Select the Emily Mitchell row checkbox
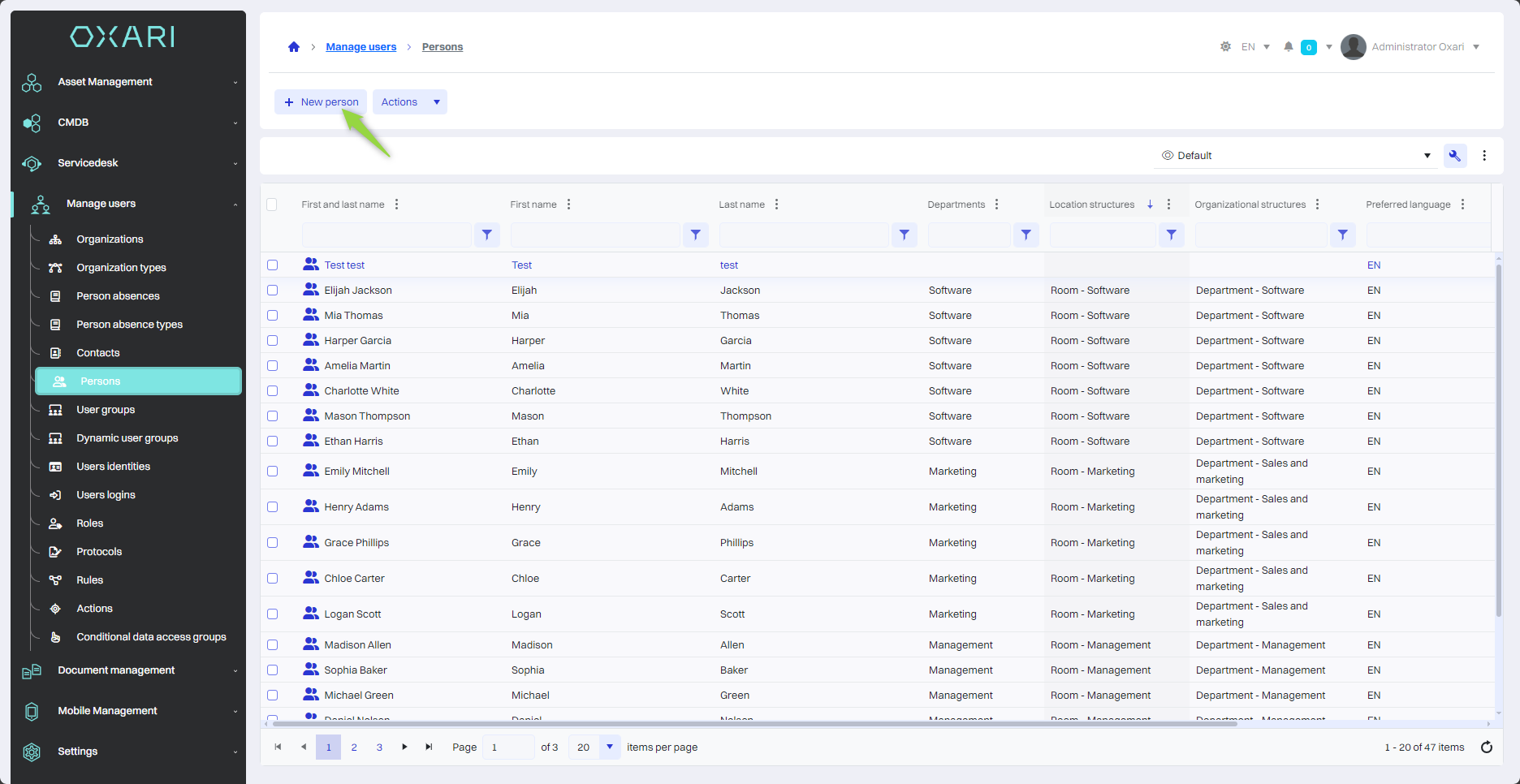 pyautogui.click(x=273, y=472)
